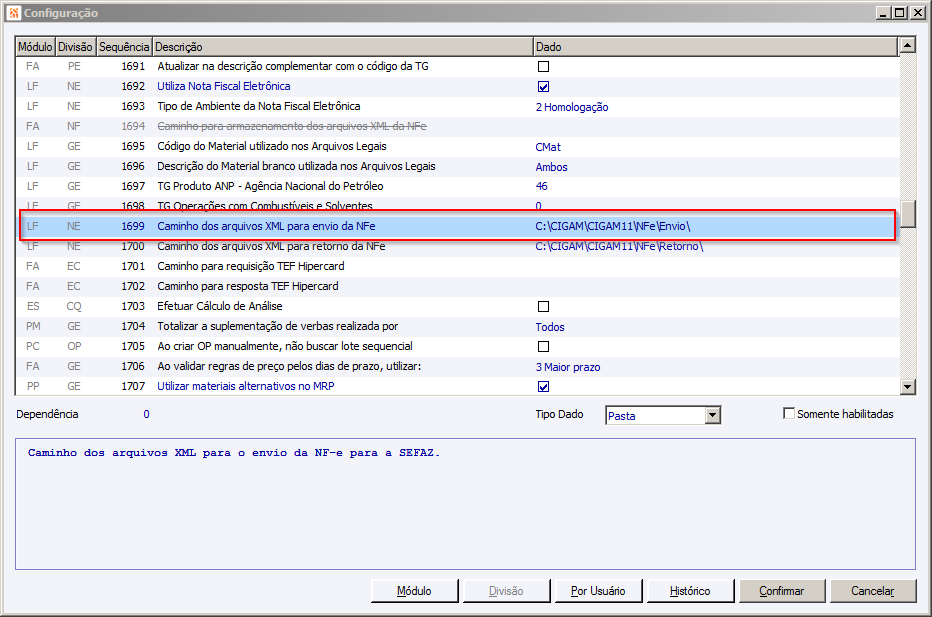The width and height of the screenshot is (932, 617).
Task: Select row Caminho para resposta TEF Hipercard
Action: coord(458,287)
